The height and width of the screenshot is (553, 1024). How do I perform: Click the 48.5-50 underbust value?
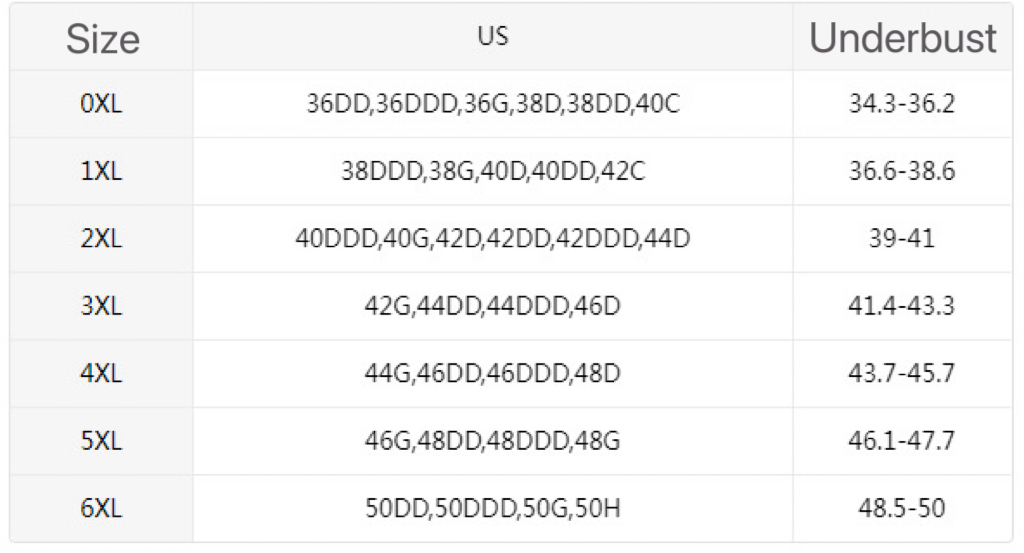[x=902, y=508]
